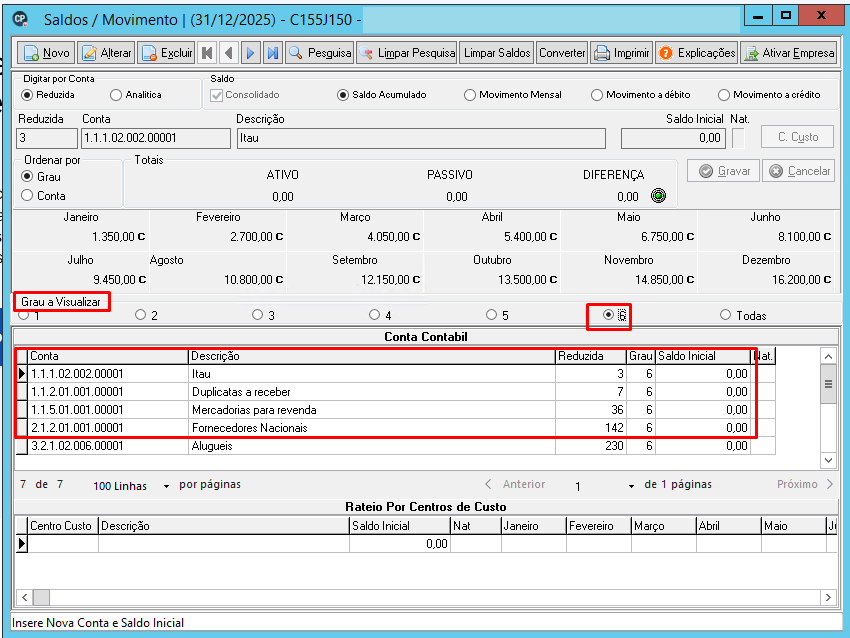Click the Janeiro balance value 1.350,00
Viewport: 850px width, 638px height.
coord(118,237)
